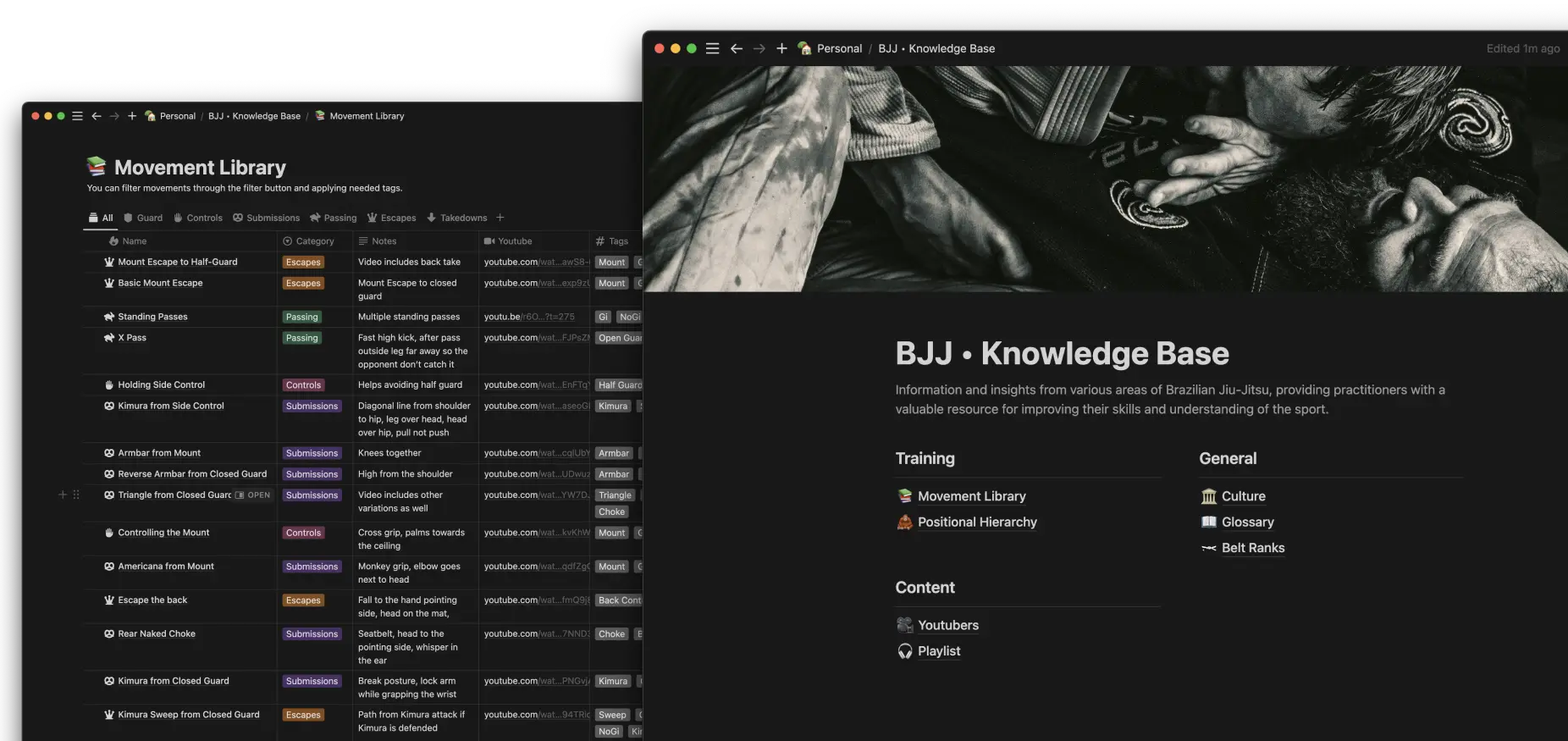Open Youtubers page link
This screenshot has height=741, width=1568.
947,625
